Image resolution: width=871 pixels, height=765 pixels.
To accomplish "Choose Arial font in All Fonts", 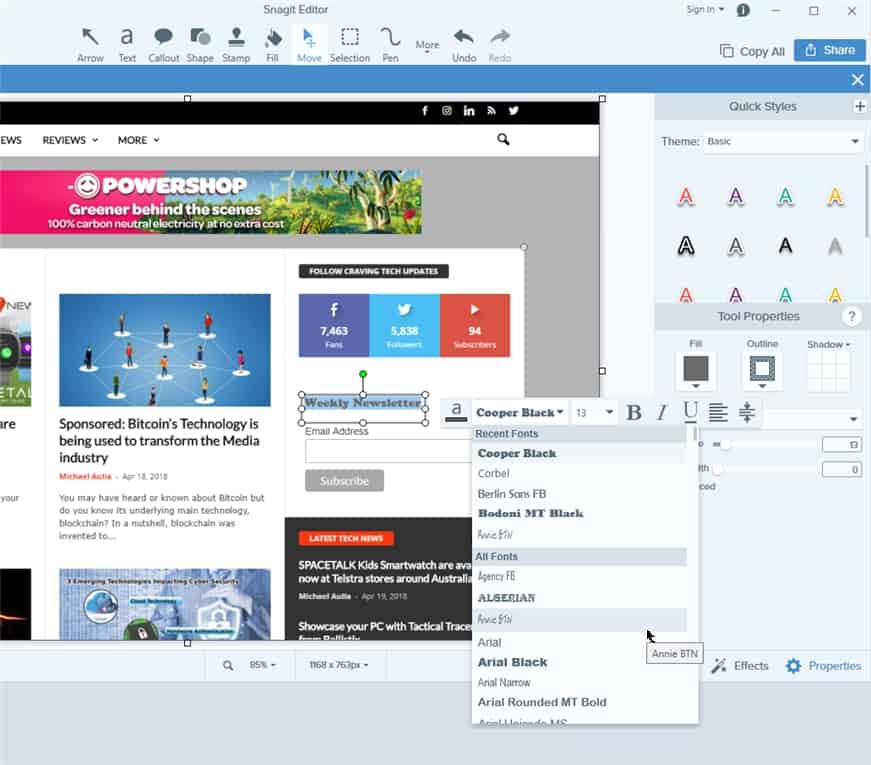I will [579, 642].
